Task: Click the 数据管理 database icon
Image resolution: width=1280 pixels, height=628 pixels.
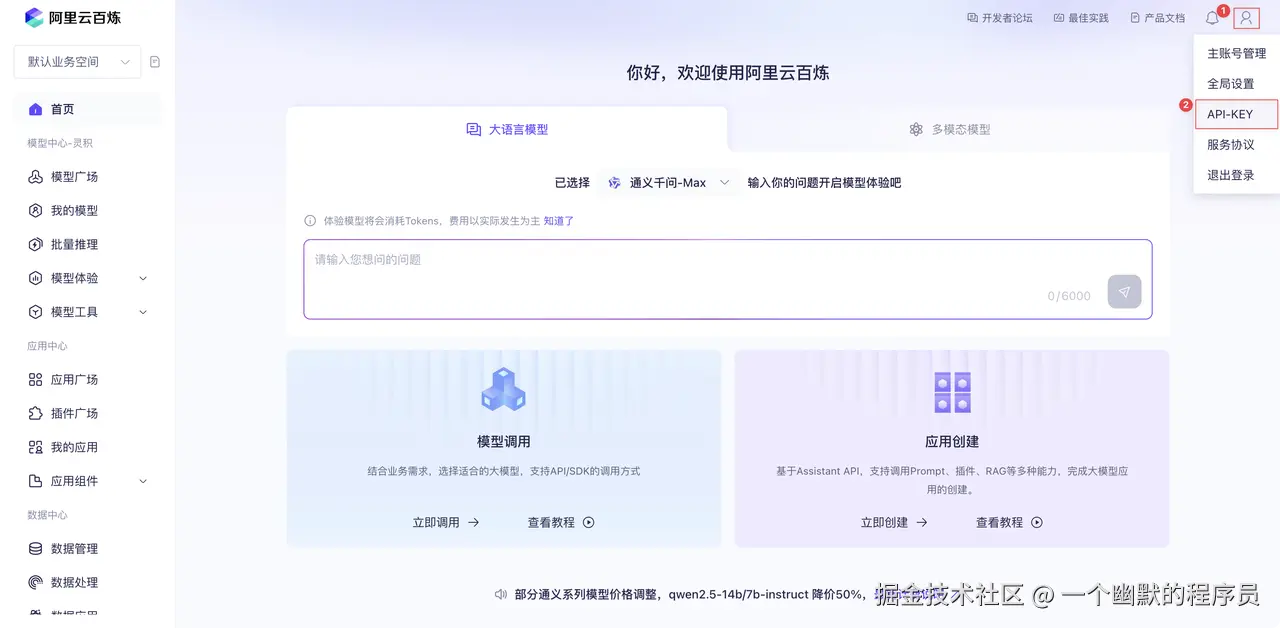Action: (x=35, y=549)
